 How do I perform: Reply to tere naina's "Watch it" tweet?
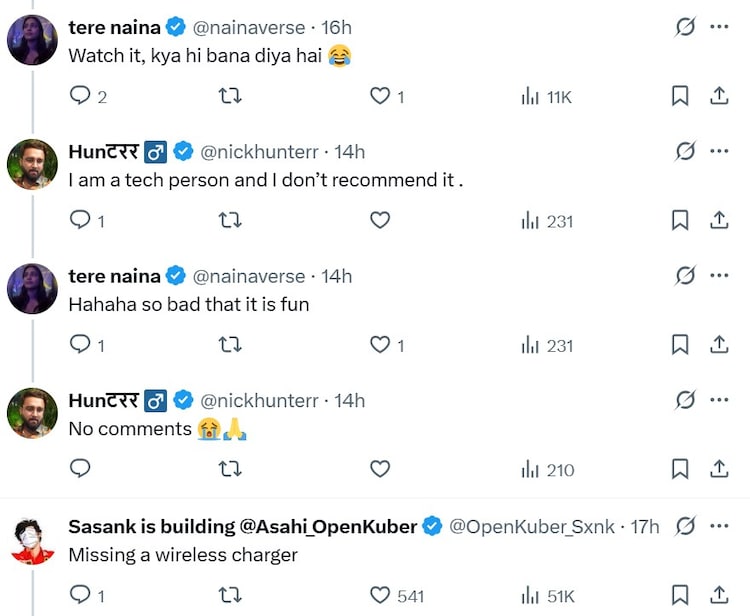tap(80, 96)
